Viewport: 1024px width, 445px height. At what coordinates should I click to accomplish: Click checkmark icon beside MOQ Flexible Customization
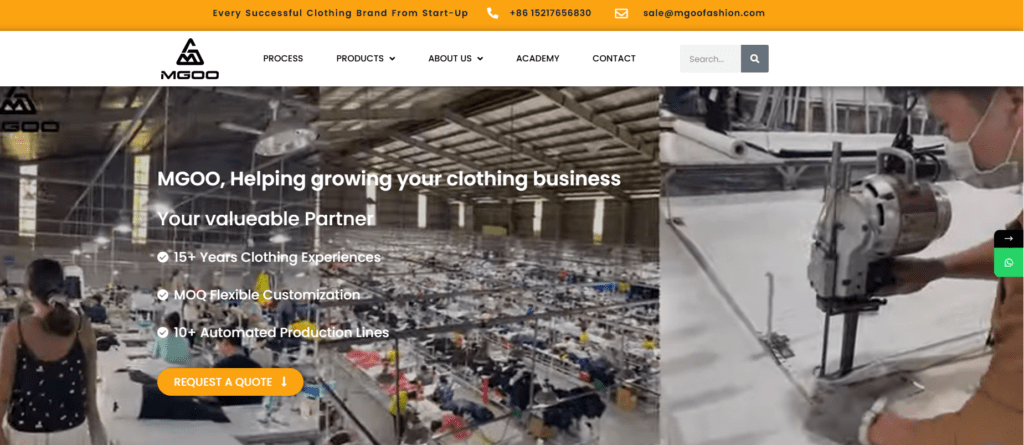coord(163,295)
